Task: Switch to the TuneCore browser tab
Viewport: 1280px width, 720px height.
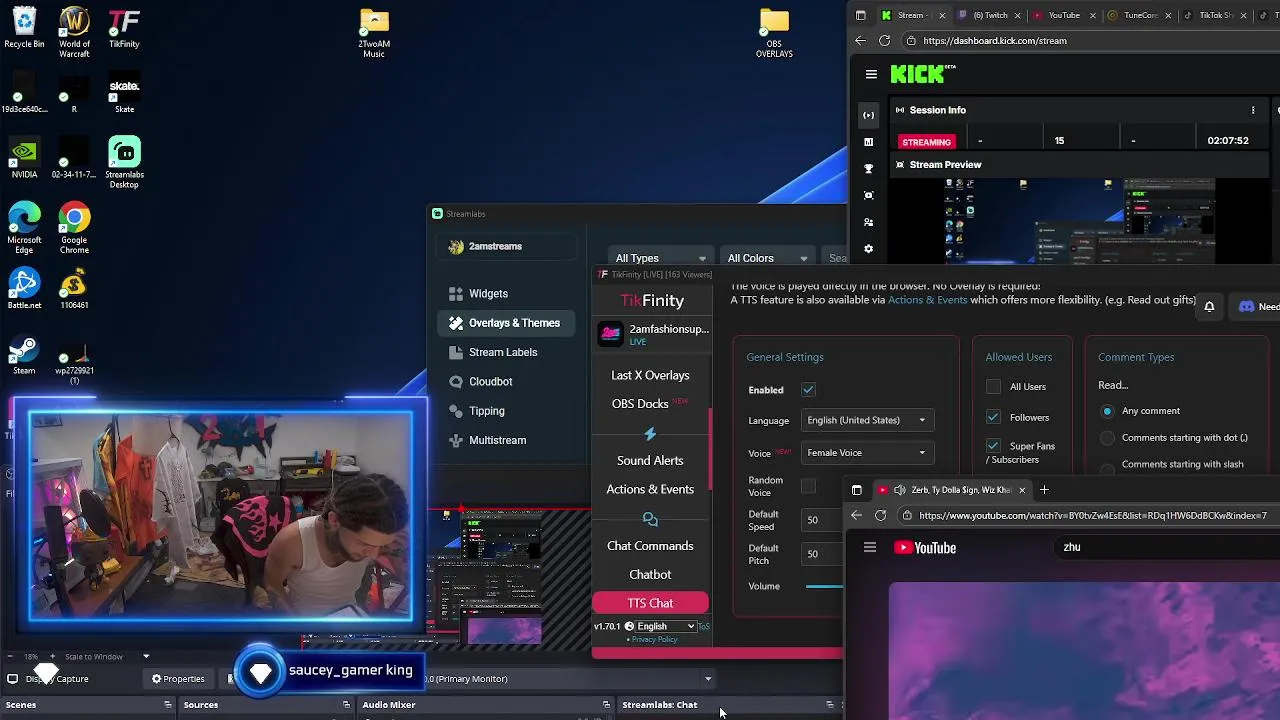Action: click(1140, 15)
